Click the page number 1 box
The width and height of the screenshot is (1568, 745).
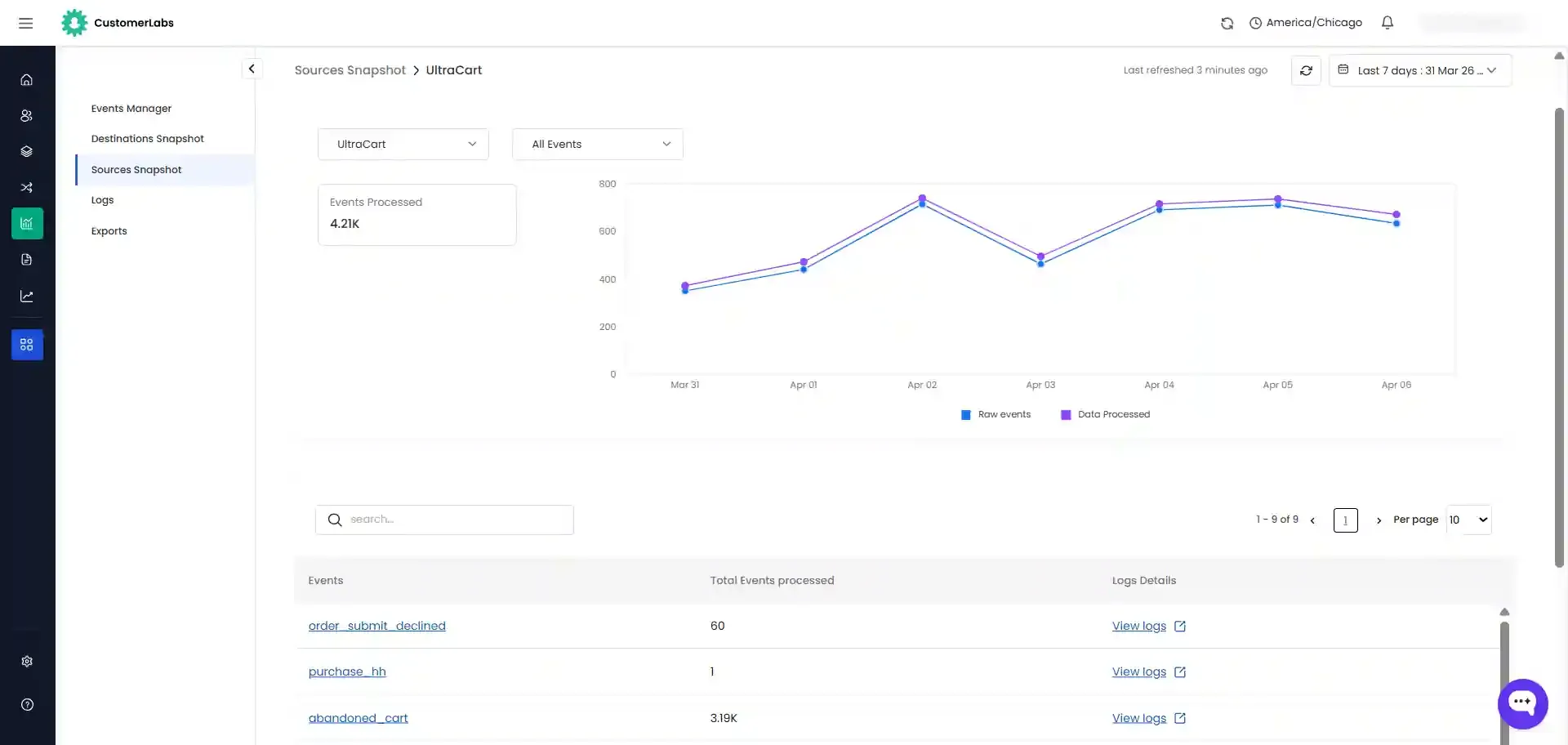(x=1345, y=520)
